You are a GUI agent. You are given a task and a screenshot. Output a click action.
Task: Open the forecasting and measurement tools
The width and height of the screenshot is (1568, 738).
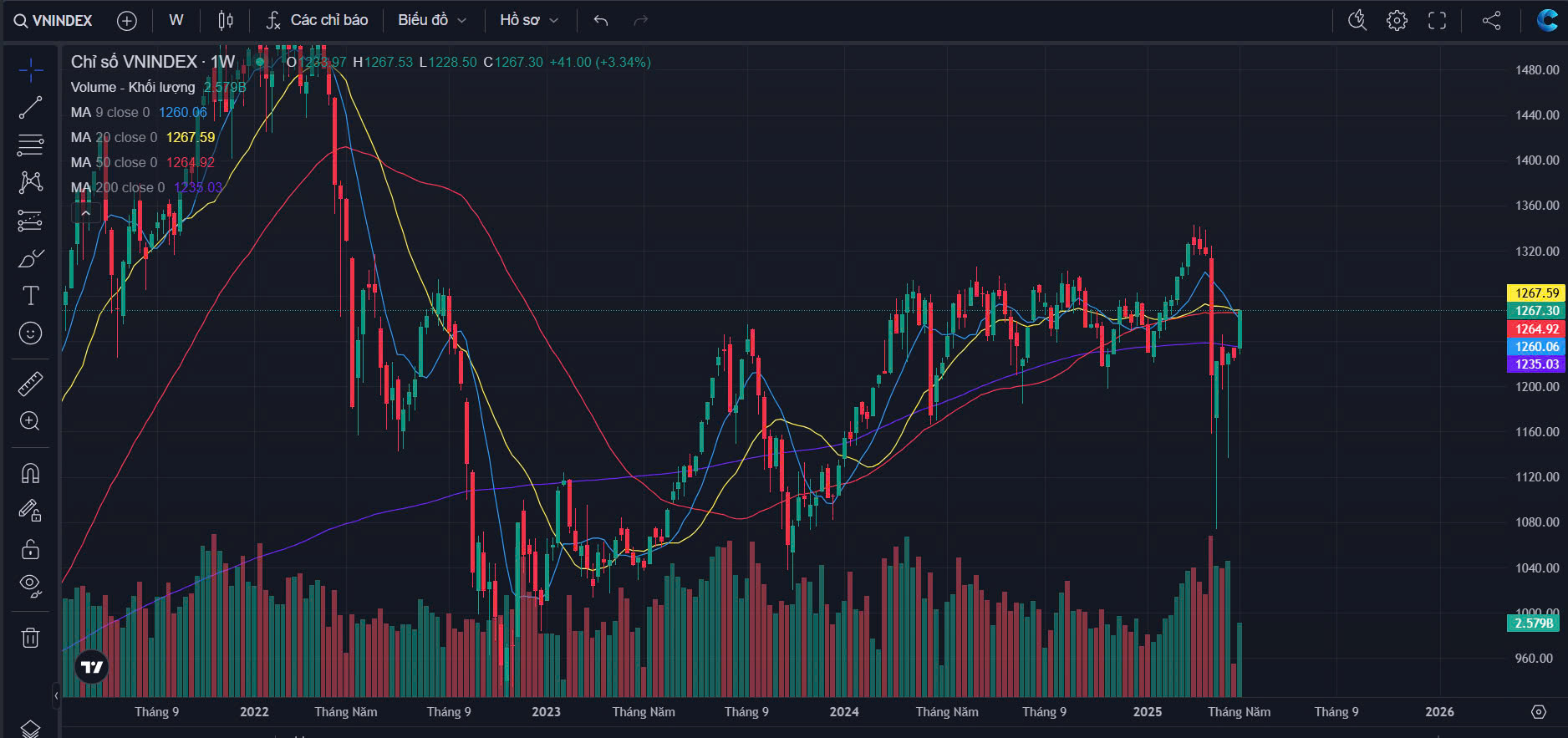(x=31, y=221)
